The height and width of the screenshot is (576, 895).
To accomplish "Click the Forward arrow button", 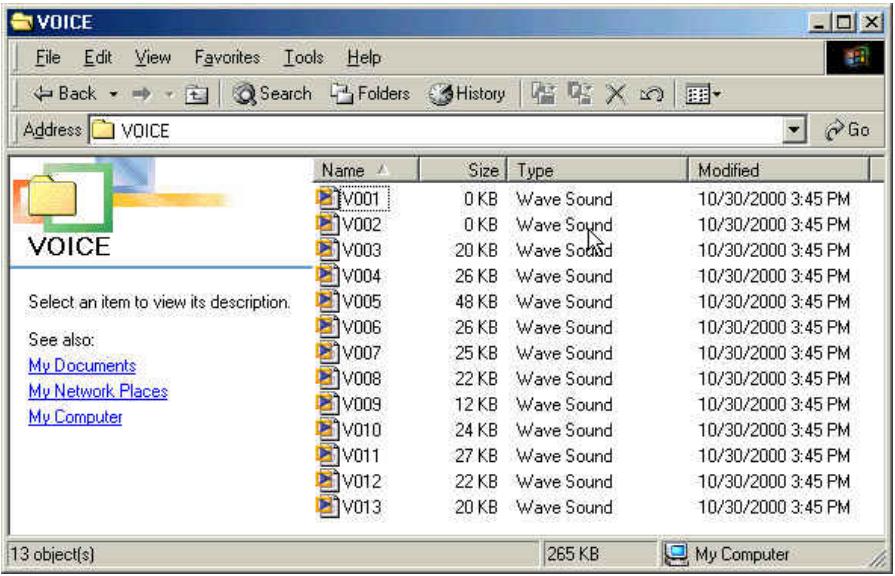I will tap(142, 94).
